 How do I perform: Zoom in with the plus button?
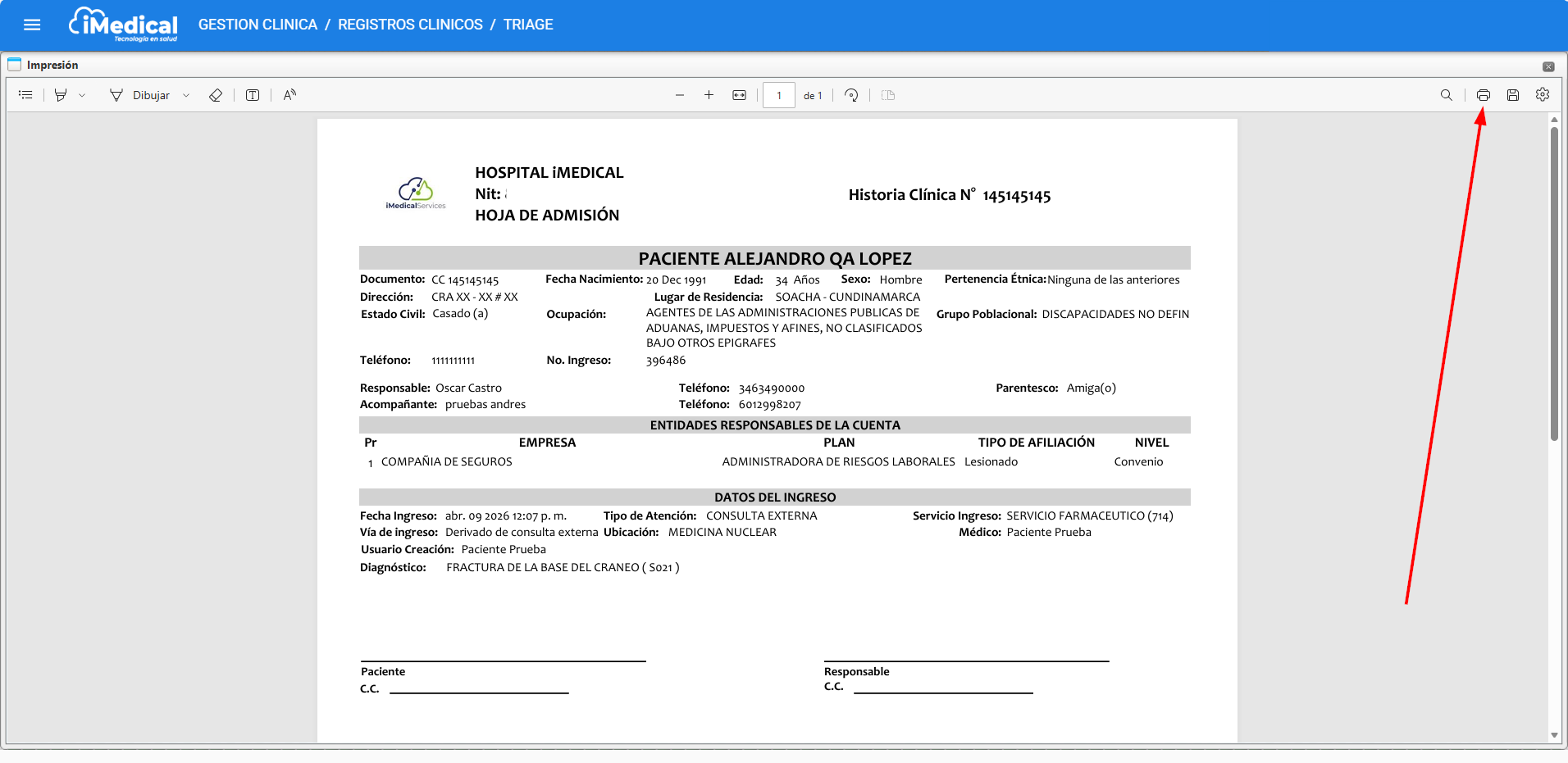click(x=709, y=95)
